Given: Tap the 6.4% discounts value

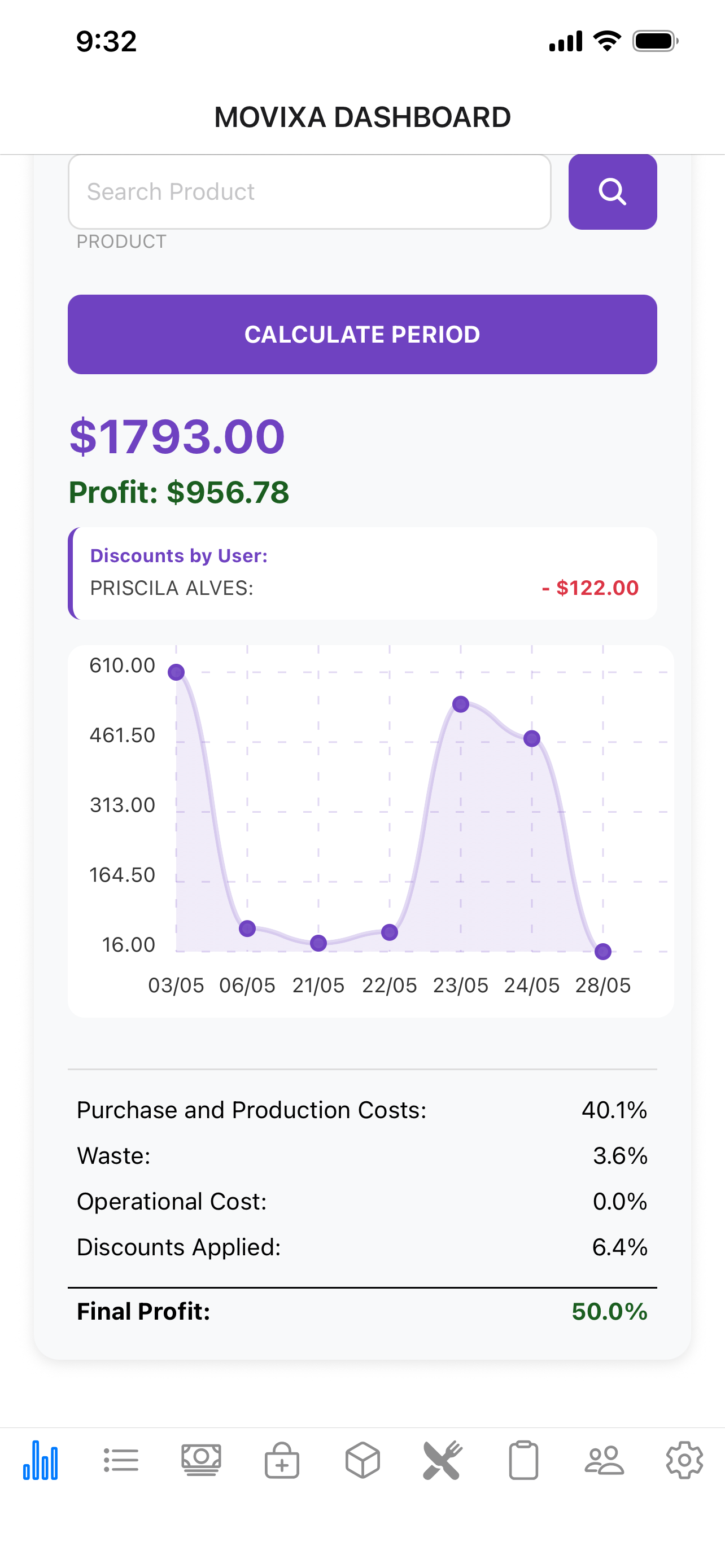Looking at the screenshot, I should pyautogui.click(x=621, y=1247).
